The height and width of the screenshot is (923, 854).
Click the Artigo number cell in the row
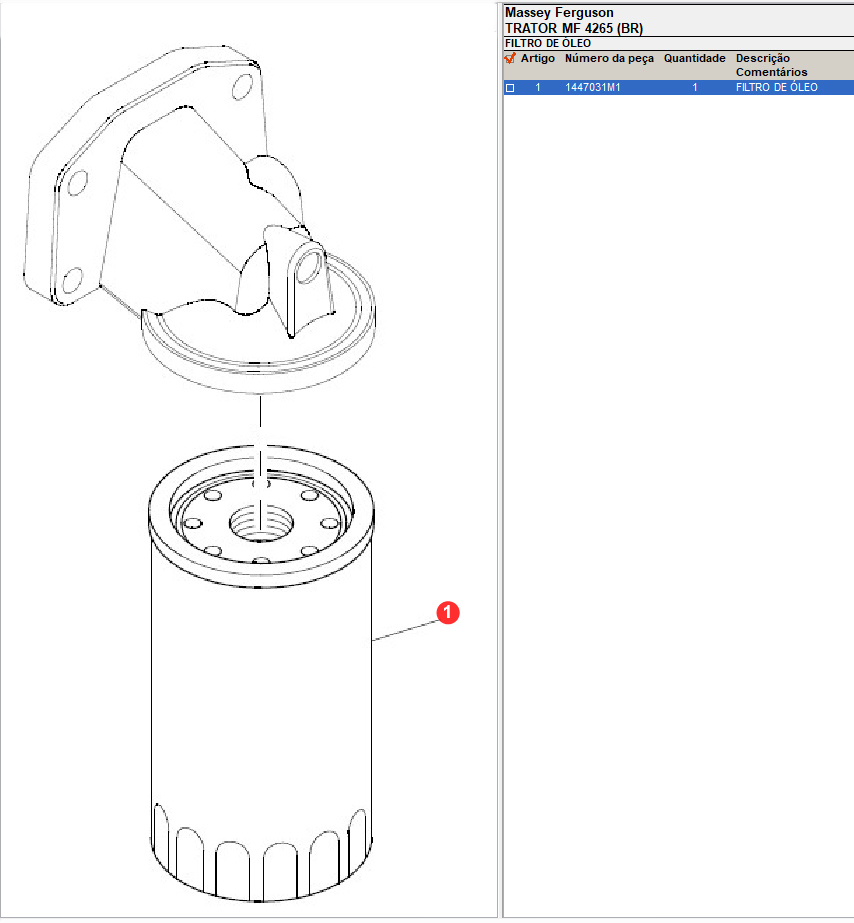coord(538,88)
